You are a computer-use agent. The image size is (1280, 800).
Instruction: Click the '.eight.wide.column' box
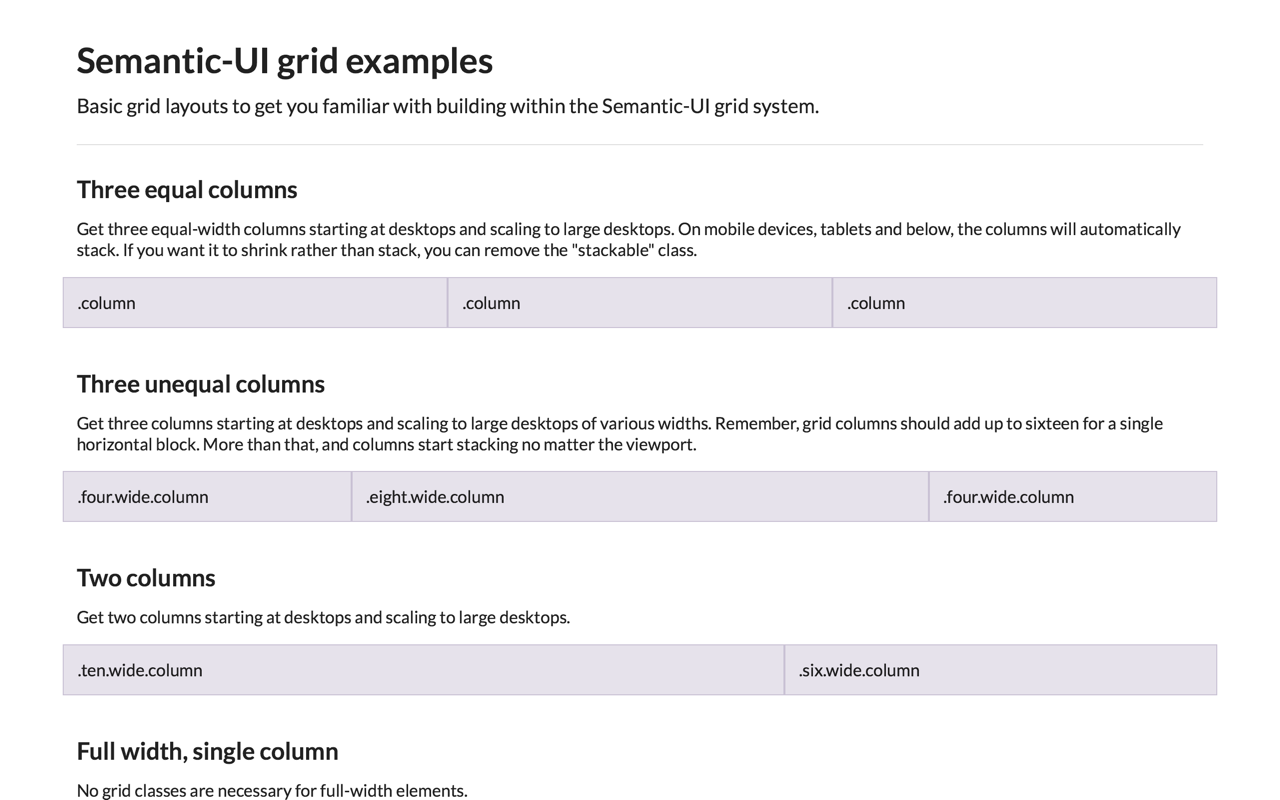640,497
